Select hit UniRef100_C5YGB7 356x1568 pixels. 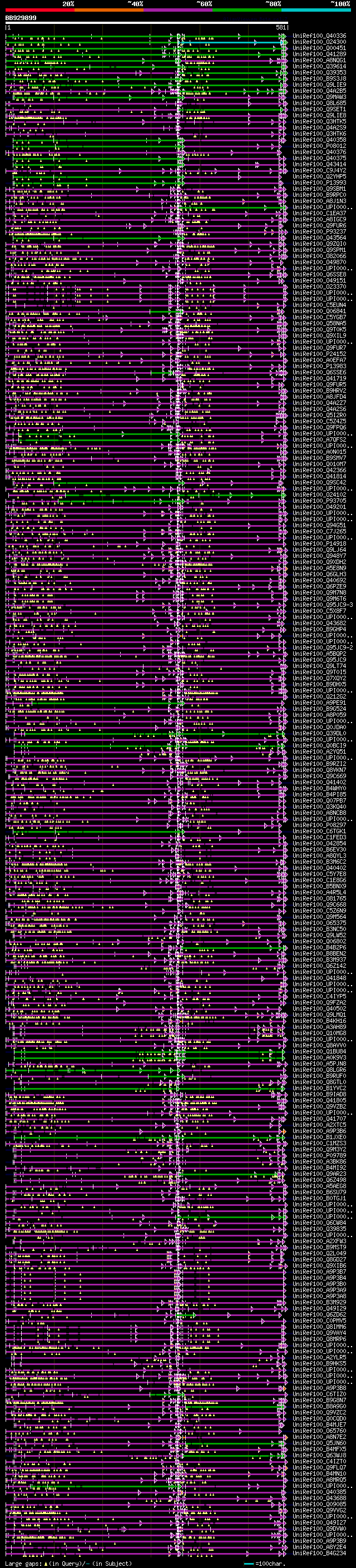click(x=319, y=317)
